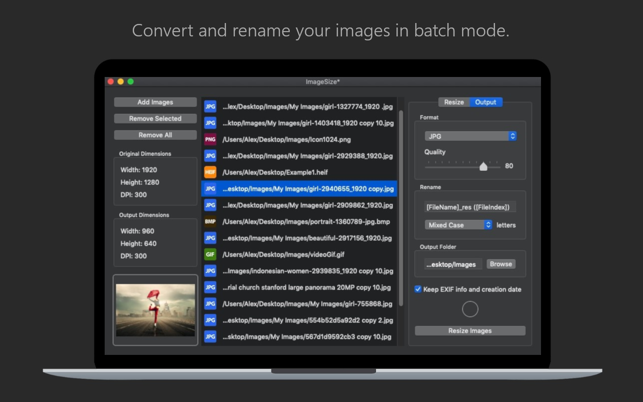The width and height of the screenshot is (643, 402).
Task: Click the BMP icon for portrait-1360789-jpg.bmp
Action: (x=210, y=222)
